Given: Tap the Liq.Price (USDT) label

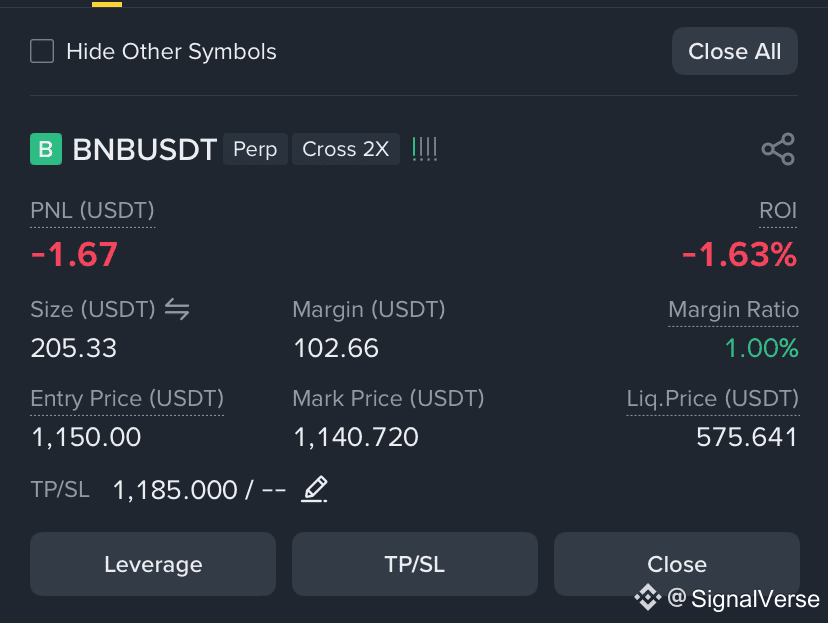Looking at the screenshot, I should click(713, 399).
